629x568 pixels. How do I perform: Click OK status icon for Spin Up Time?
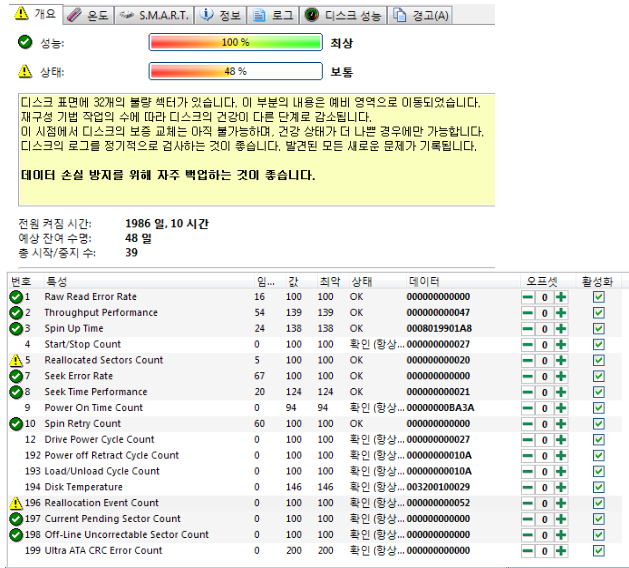click(16, 329)
